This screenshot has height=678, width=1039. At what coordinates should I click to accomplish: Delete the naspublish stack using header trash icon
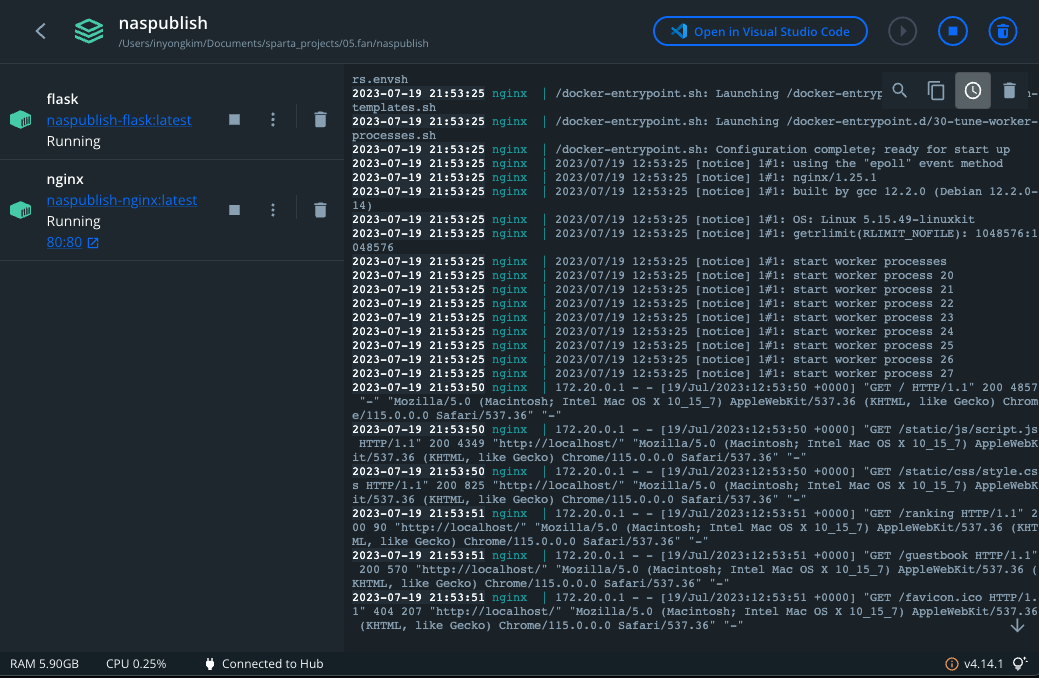[1003, 31]
